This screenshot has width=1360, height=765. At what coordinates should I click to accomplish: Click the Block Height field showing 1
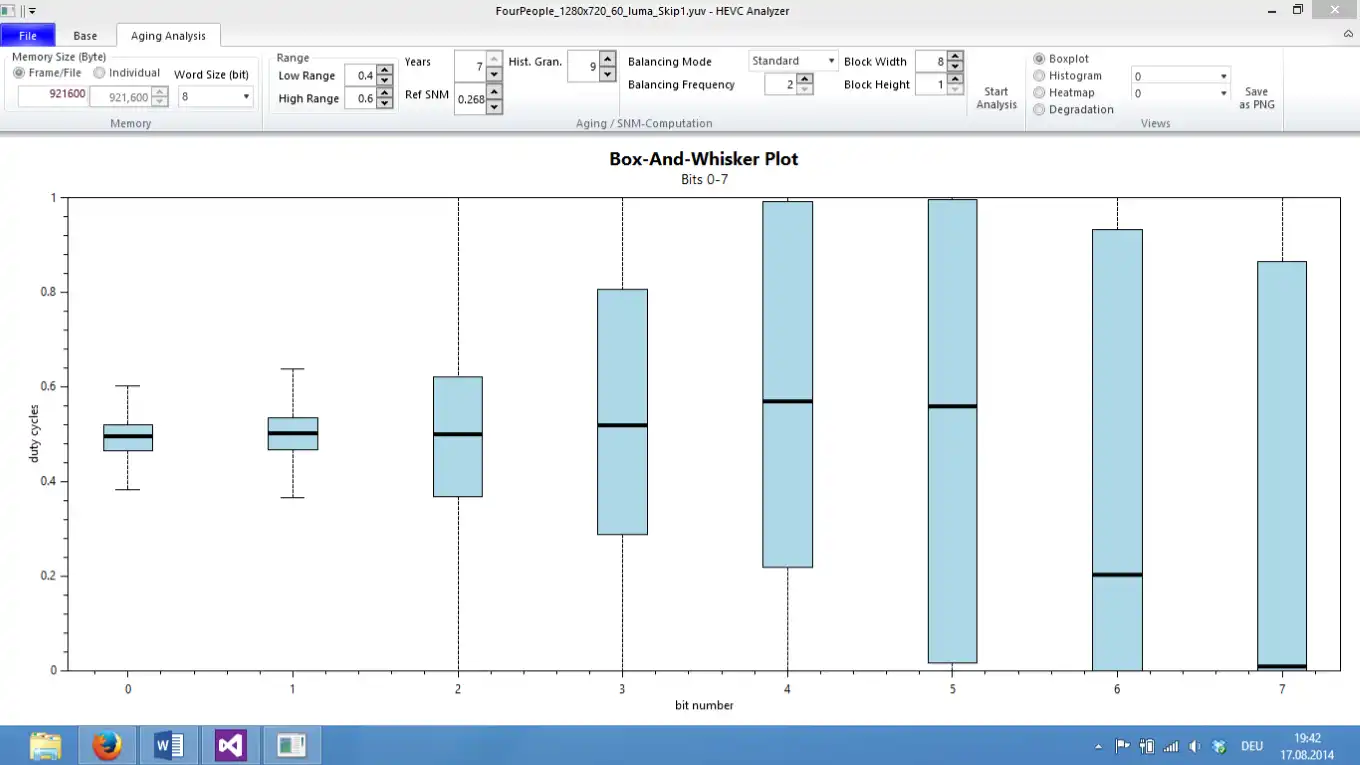(931, 85)
